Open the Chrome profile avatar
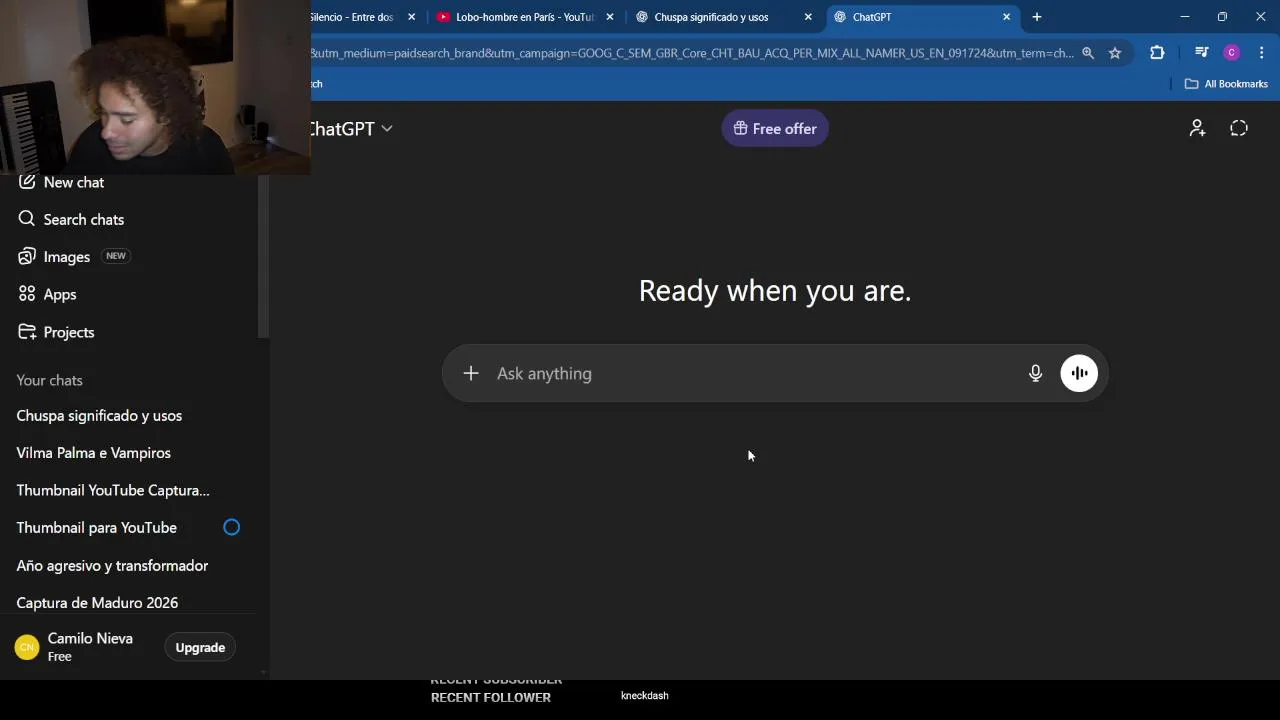 [x=1232, y=53]
